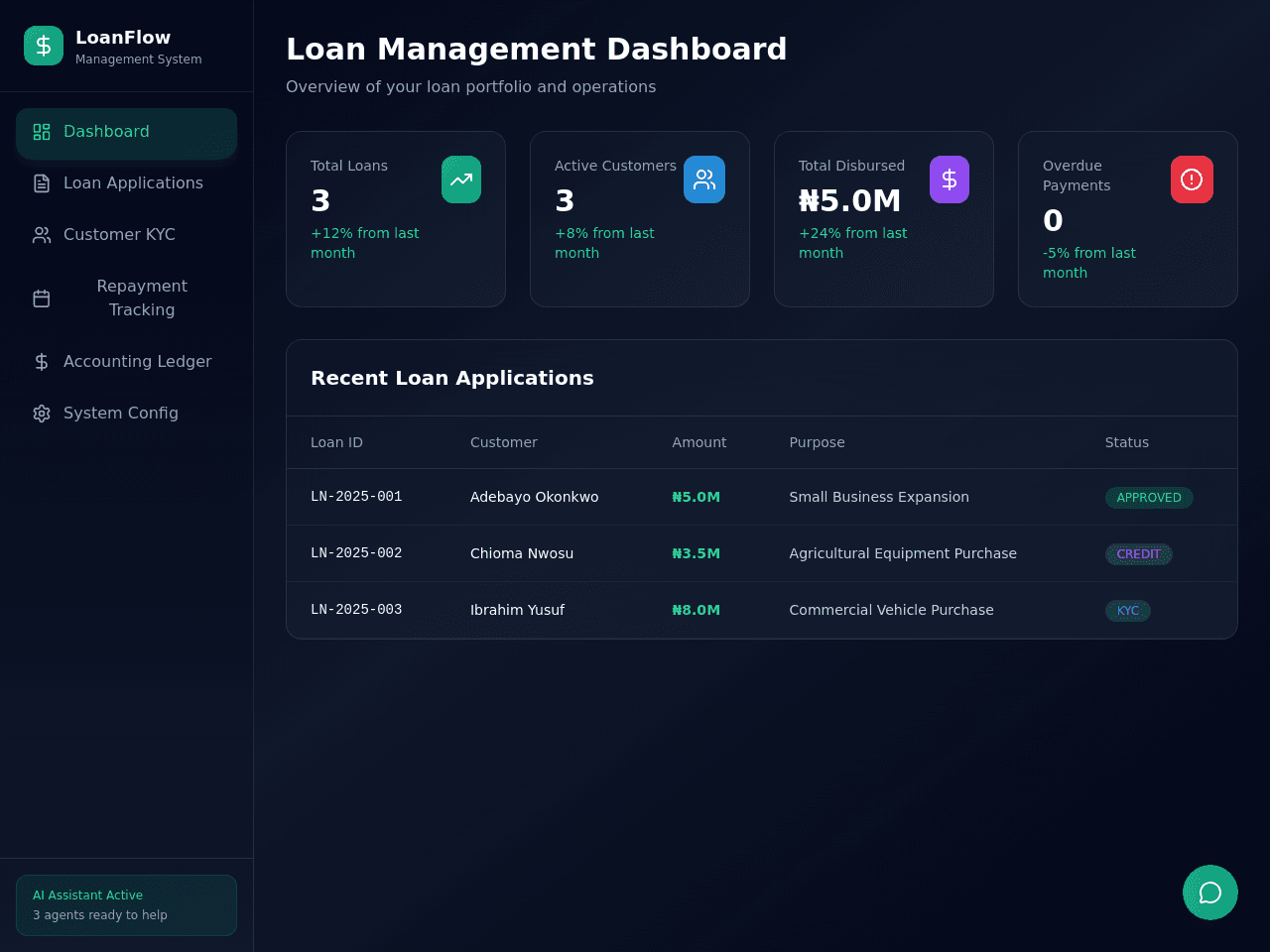Click the green trending-up icon on Total Loans
This screenshot has width=1270, height=952.
coord(461,179)
